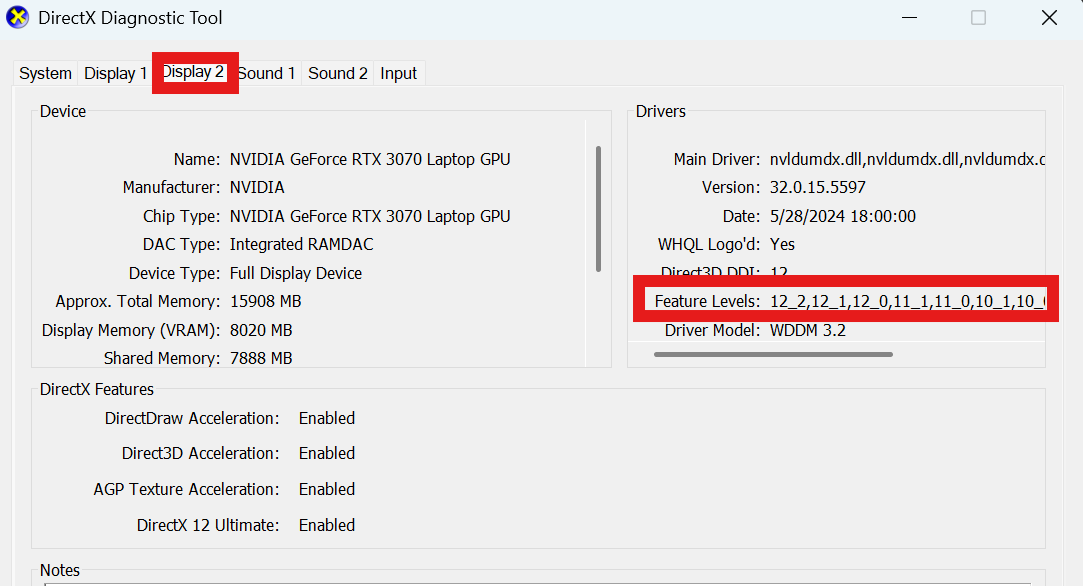The height and width of the screenshot is (586, 1083).
Task: Click the AGP Texture Acceleration Enabled value
Action: pyautogui.click(x=327, y=490)
